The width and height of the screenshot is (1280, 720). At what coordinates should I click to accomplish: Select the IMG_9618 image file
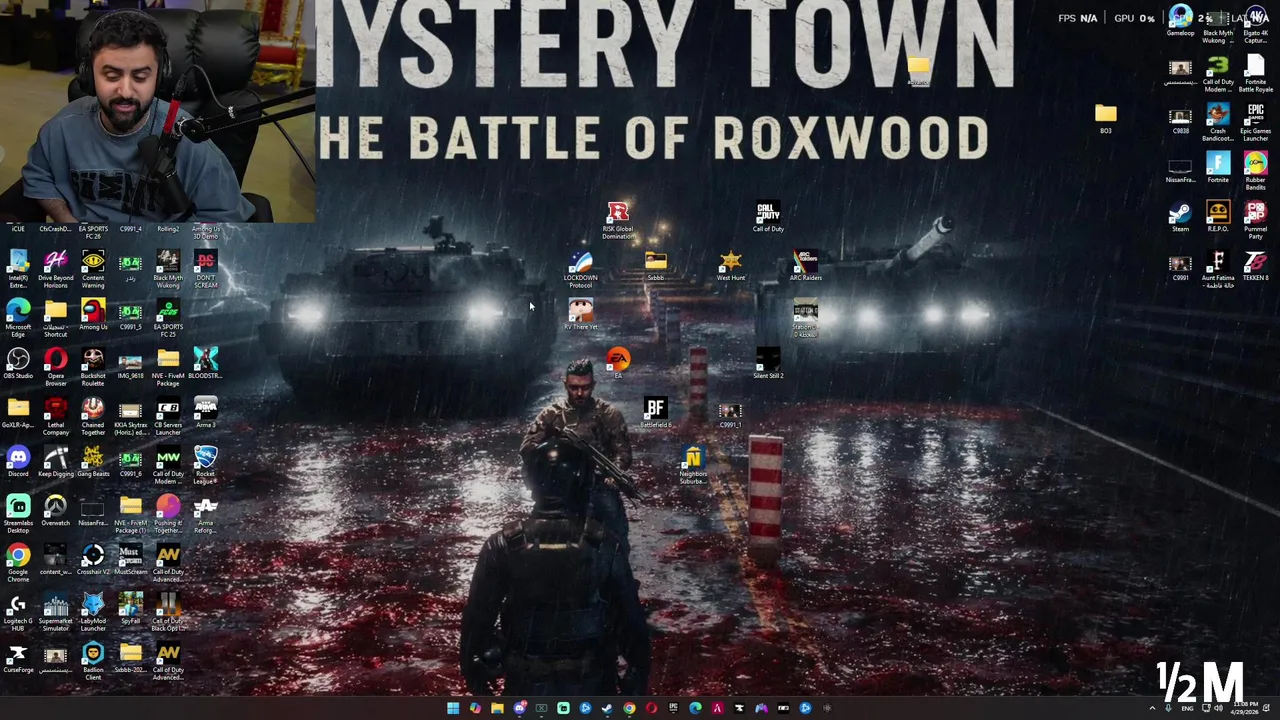pyautogui.click(x=130, y=364)
